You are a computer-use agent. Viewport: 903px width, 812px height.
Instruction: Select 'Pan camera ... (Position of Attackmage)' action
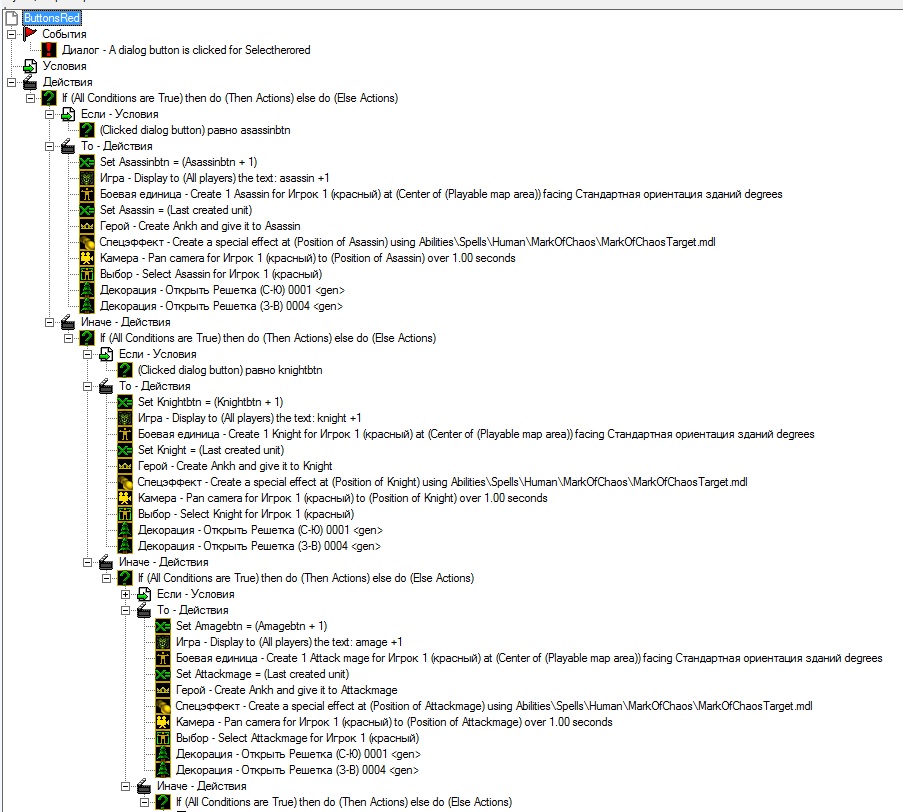(394, 722)
